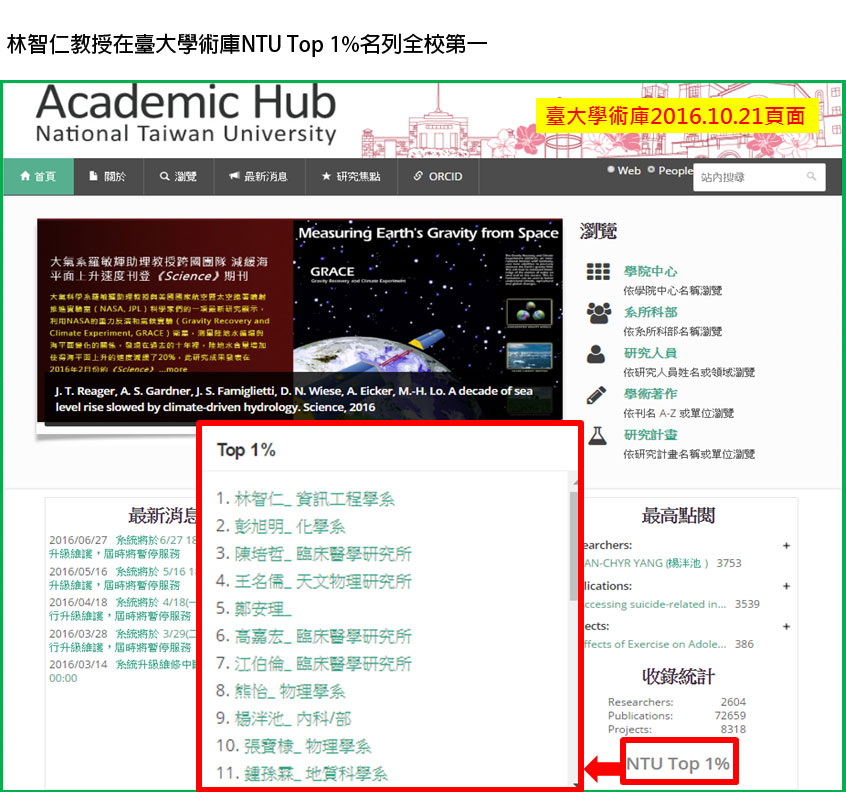Image resolution: width=846 pixels, height=794 pixels.
Task: Open the 2016/03/14 news item
Action: [x=123, y=671]
